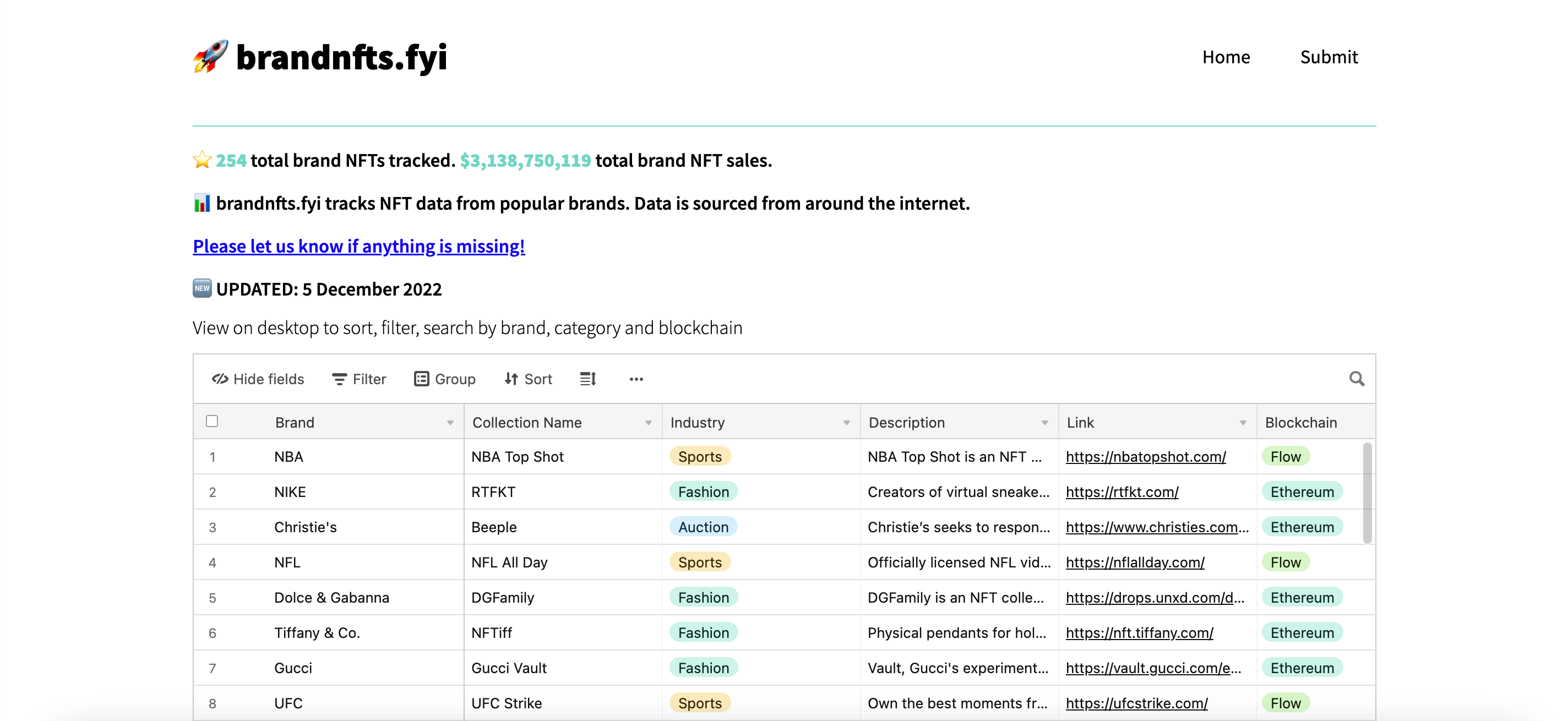
Task: Click the Sports tag in UFC row
Action: coord(700,704)
